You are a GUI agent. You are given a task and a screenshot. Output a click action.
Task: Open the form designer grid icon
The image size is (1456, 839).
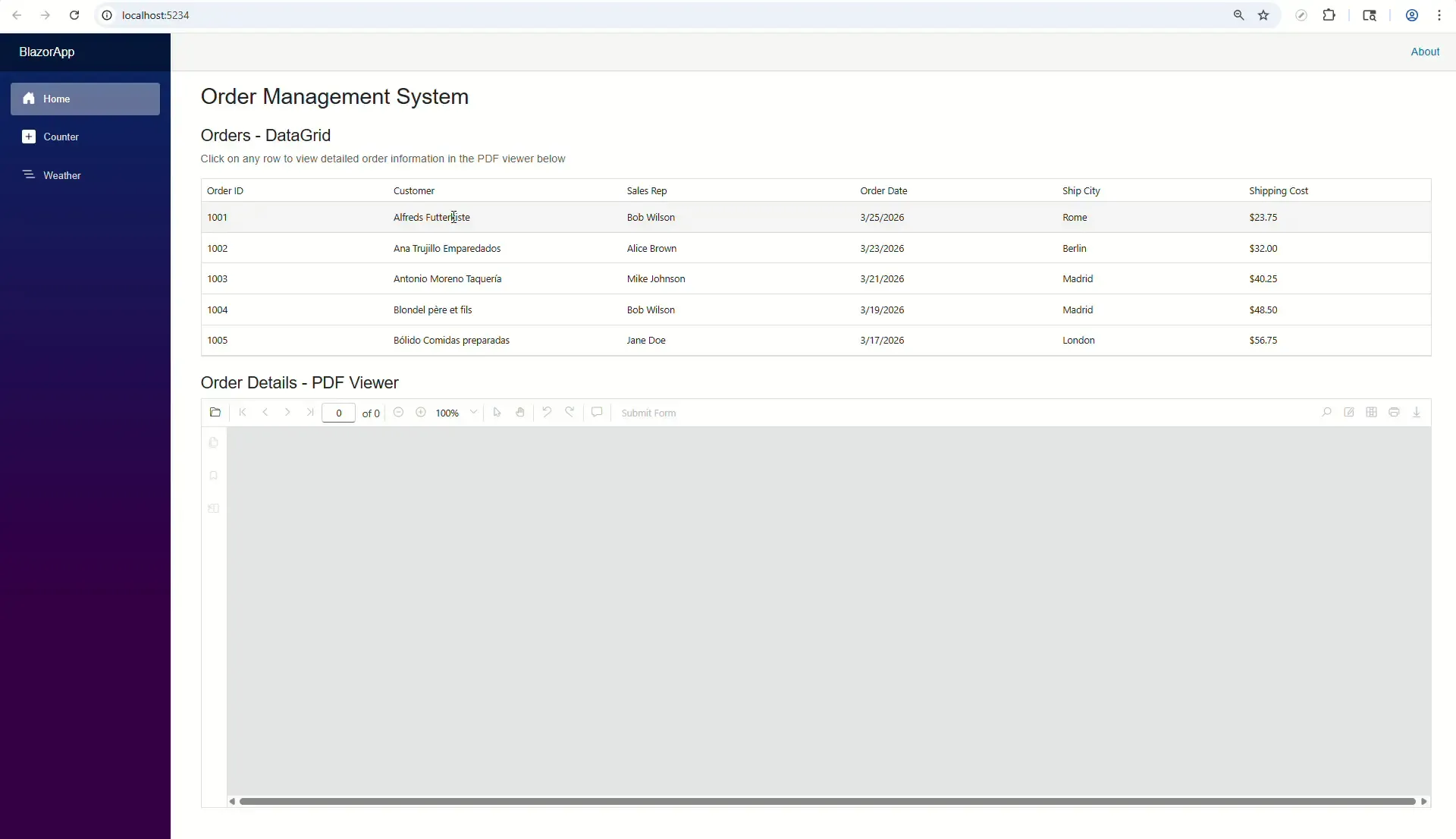click(x=1371, y=413)
